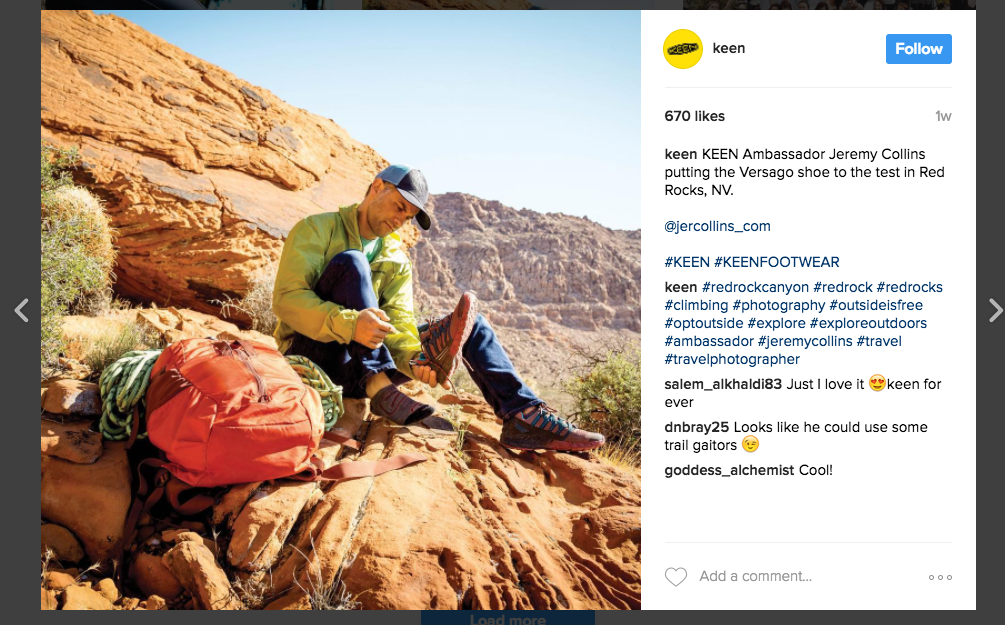Image resolution: width=1005 pixels, height=625 pixels.
Task: Open the #redrockcanyon hashtag link
Action: coord(755,287)
